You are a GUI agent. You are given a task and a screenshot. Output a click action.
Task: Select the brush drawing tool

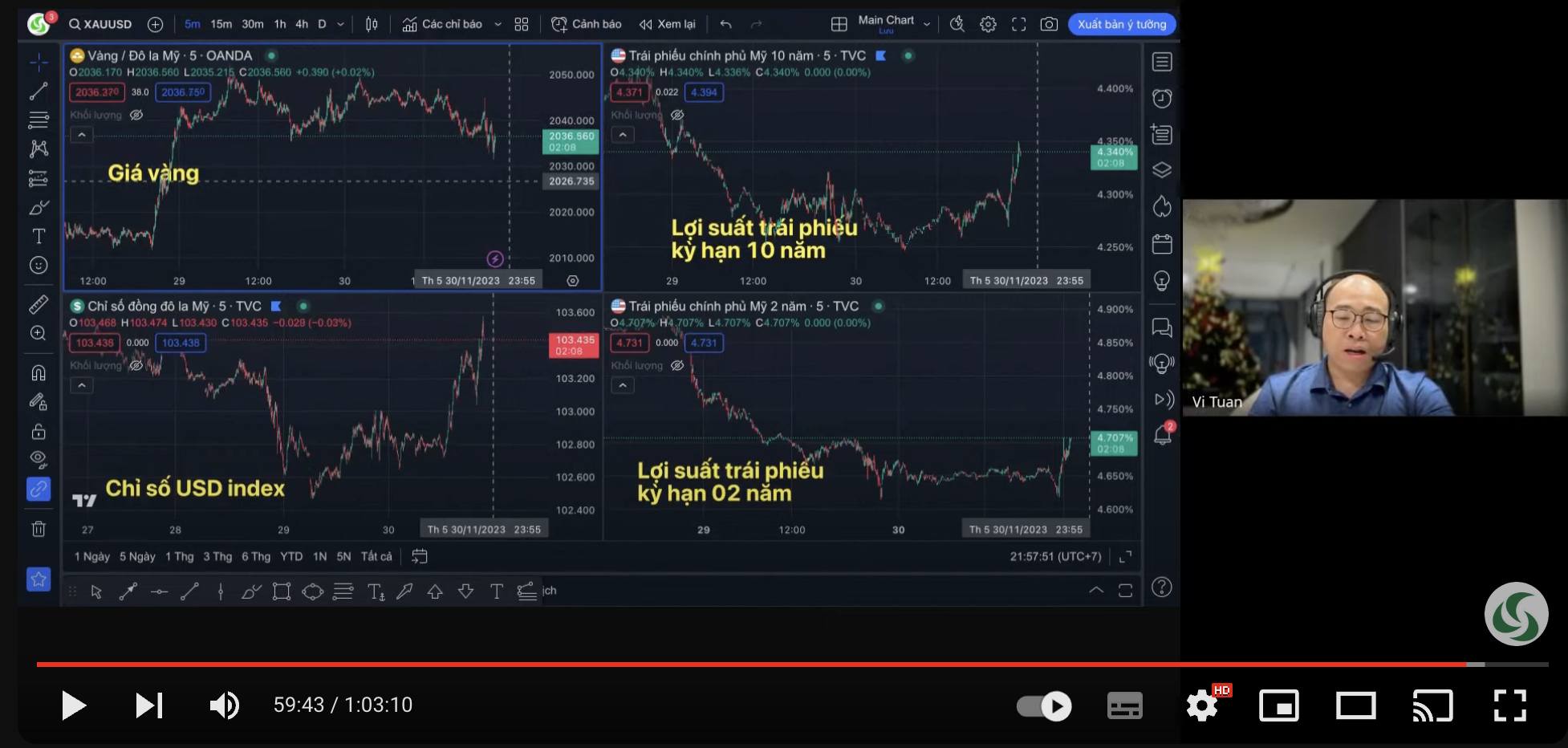(39, 207)
